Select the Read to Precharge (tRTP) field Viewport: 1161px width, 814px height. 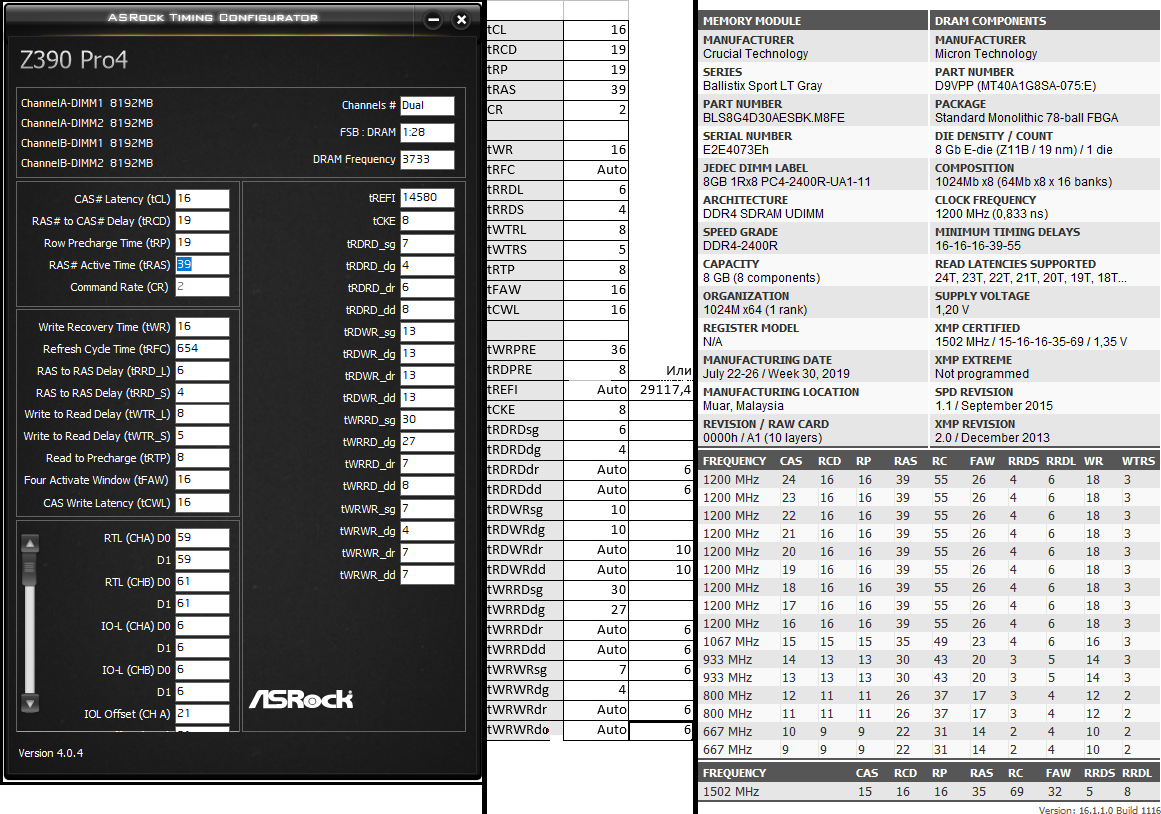click(202, 458)
